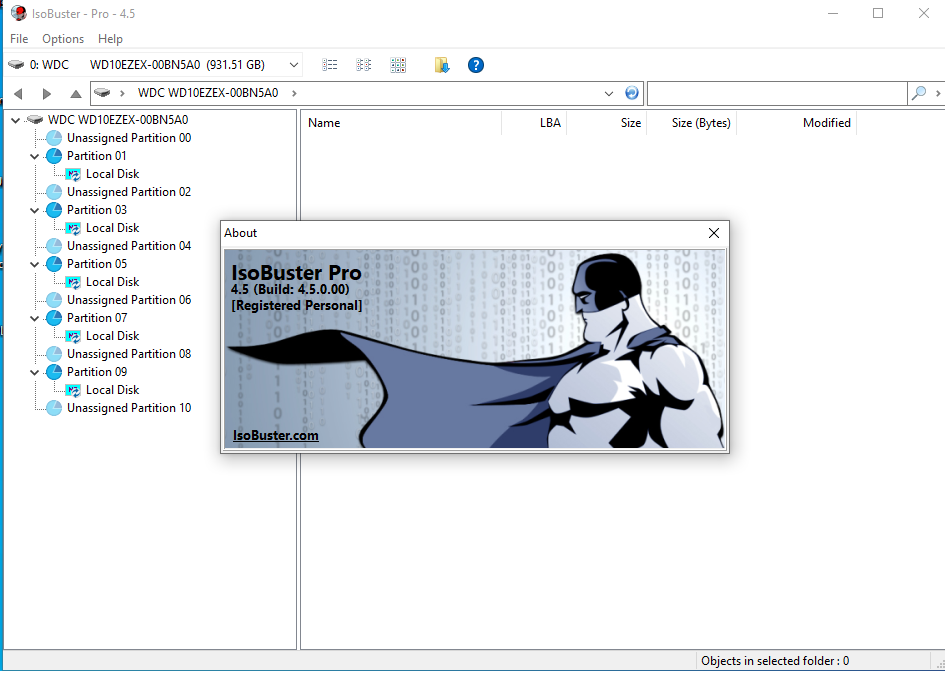
Task: Select Unassigned Partition 10
Action: pyautogui.click(x=129, y=408)
